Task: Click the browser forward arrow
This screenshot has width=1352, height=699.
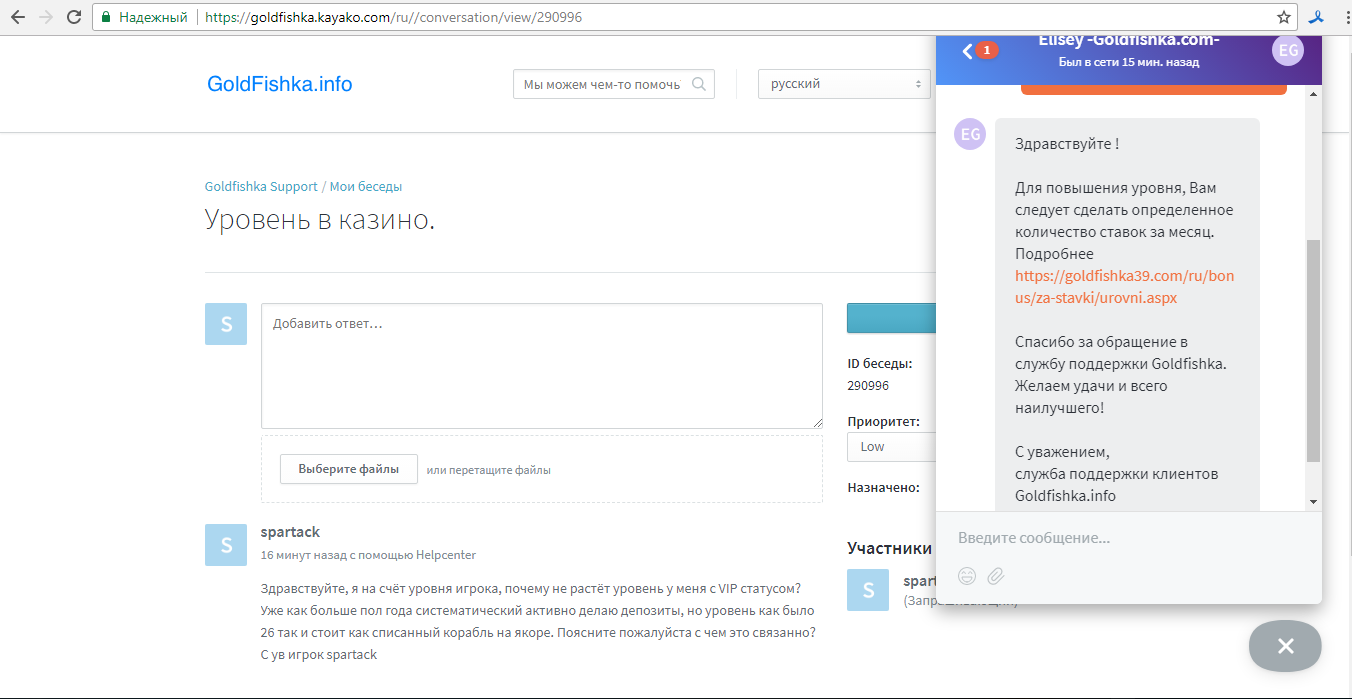Action: [x=45, y=17]
